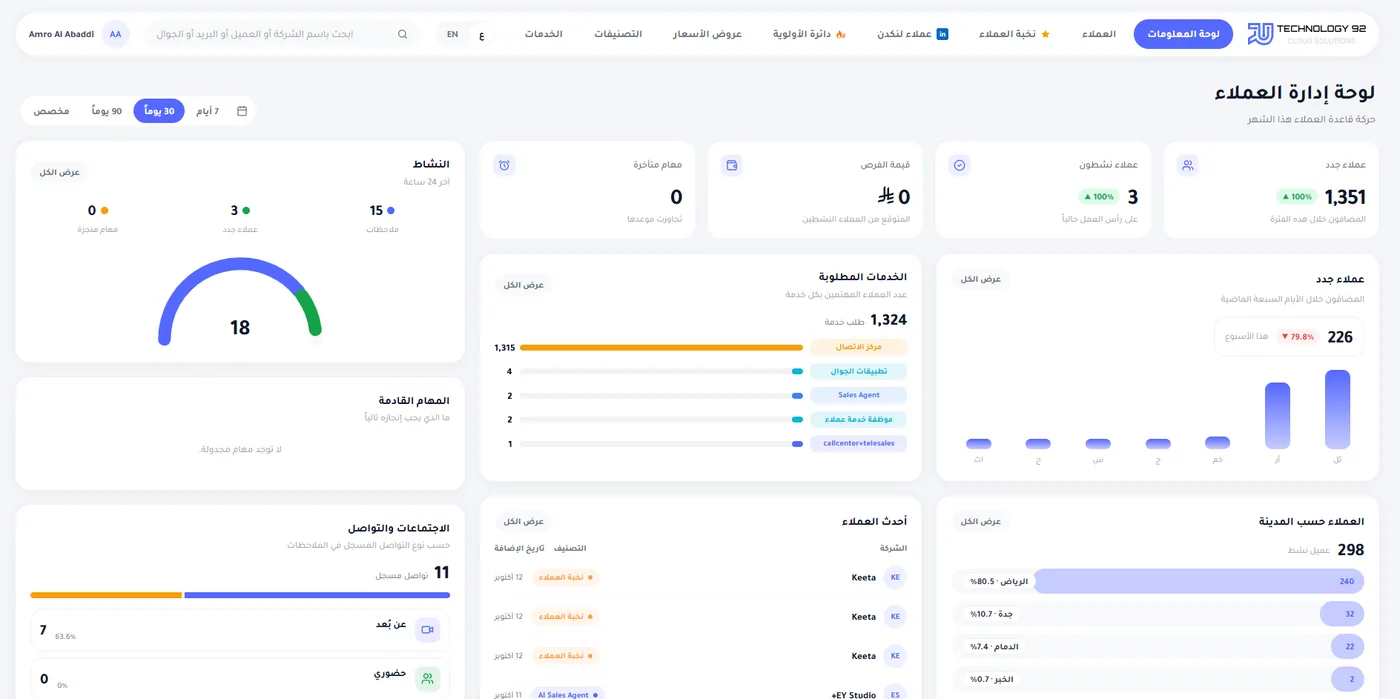Open نخبة العملاء in the navigation

tap(1015, 34)
